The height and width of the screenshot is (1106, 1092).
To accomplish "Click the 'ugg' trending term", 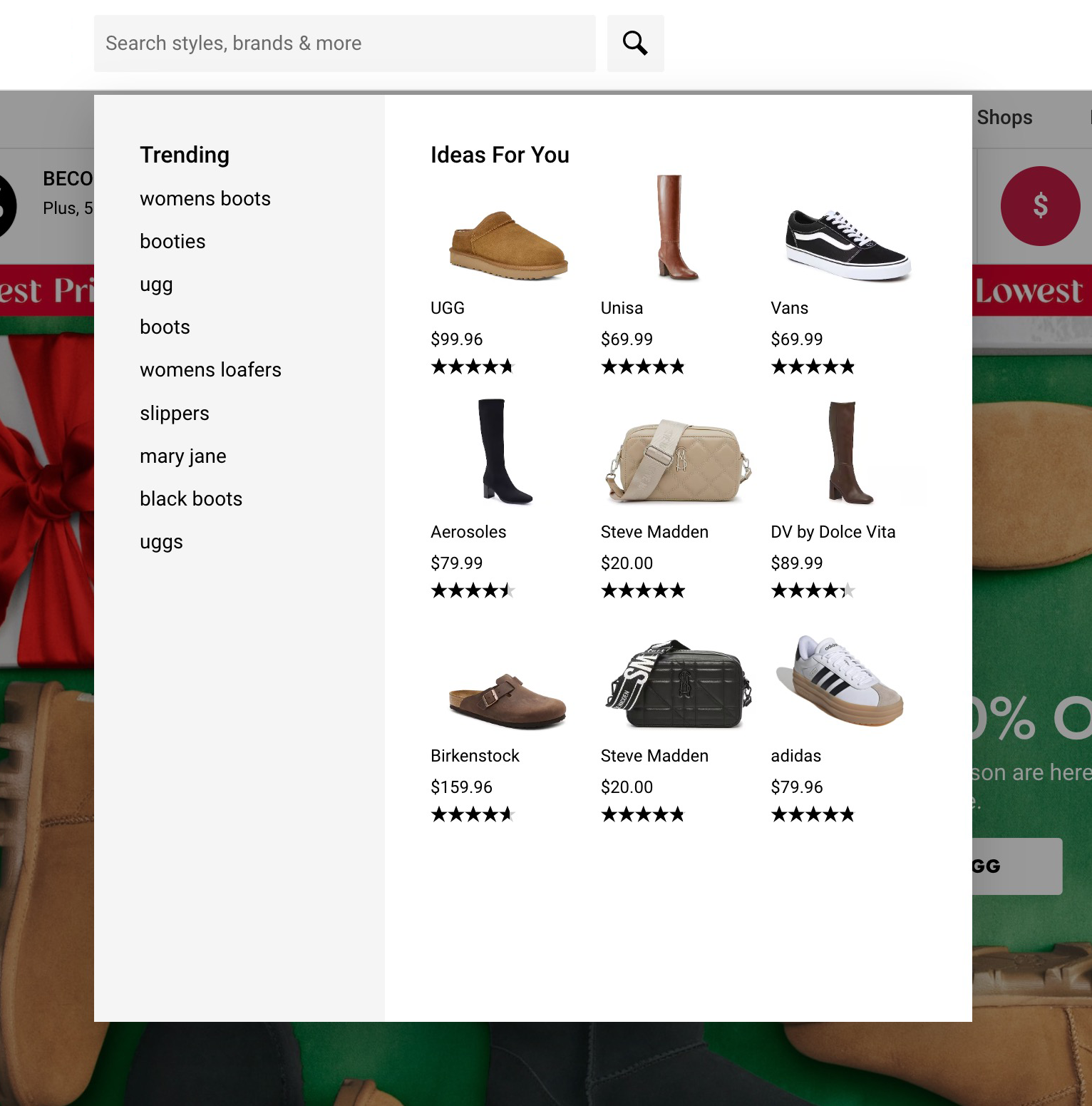I will (155, 285).
